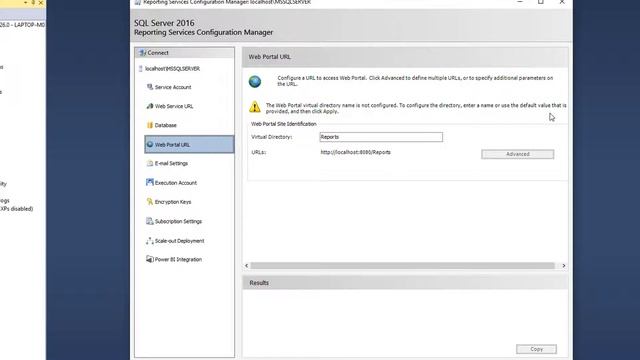Image resolution: width=640 pixels, height=360 pixels.
Task: Click the Scale-out Deployment icon
Action: 150,241
